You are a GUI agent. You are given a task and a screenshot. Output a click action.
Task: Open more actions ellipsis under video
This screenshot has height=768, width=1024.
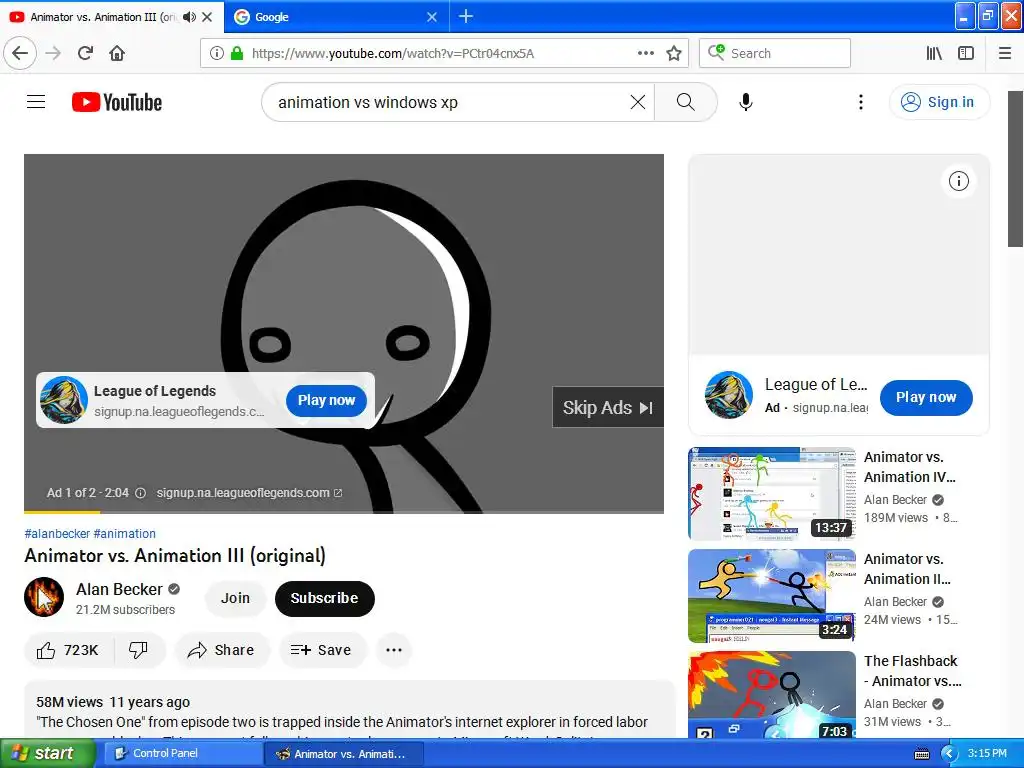[x=394, y=650]
